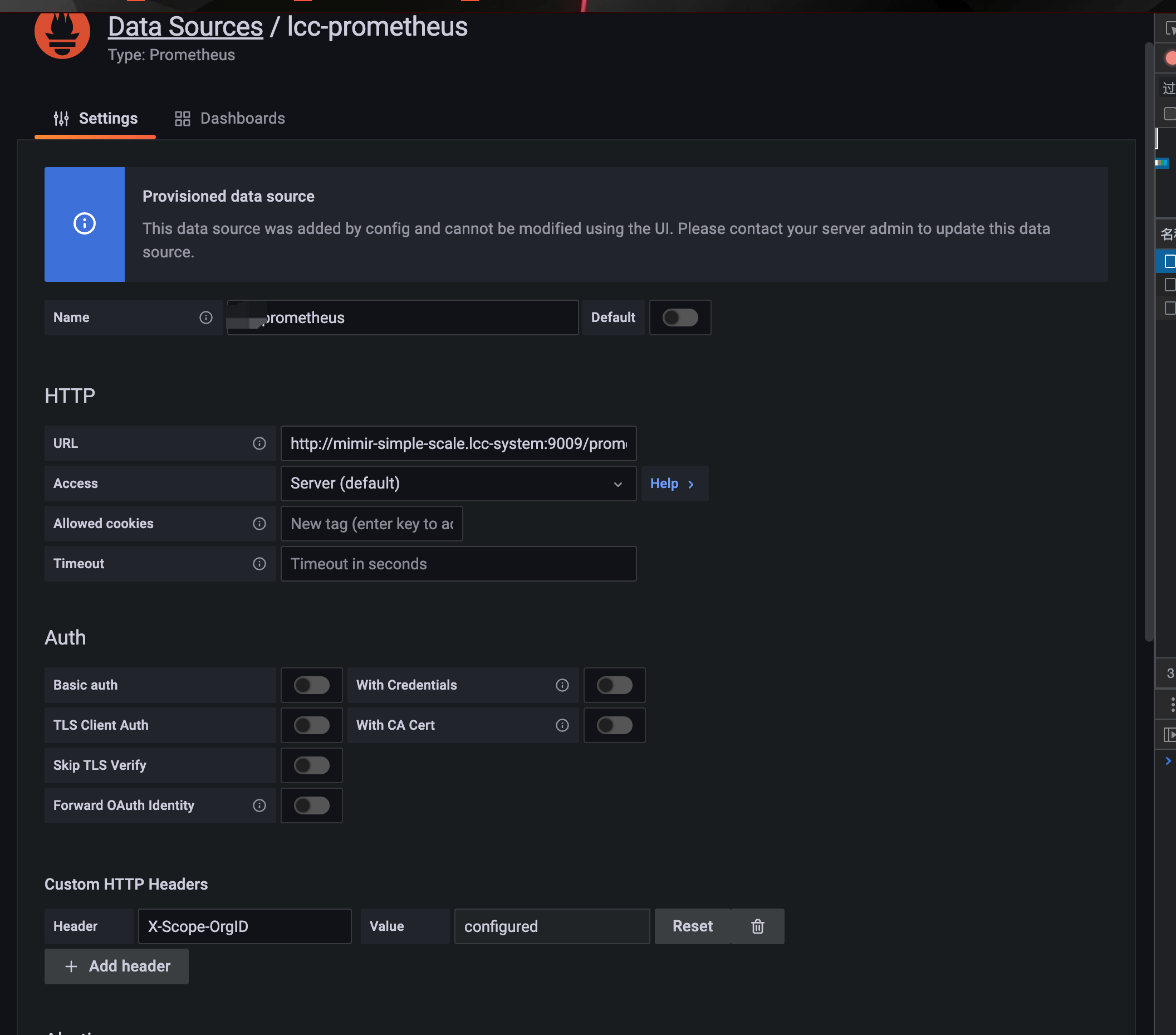Click the Forward OAuth Identity info icon
Screen dimensions: 1176x1035
pyautogui.click(x=259, y=805)
